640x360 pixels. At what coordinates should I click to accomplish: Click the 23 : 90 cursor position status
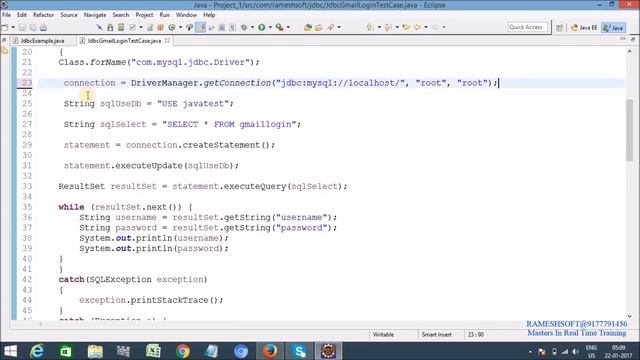pyautogui.click(x=476, y=334)
